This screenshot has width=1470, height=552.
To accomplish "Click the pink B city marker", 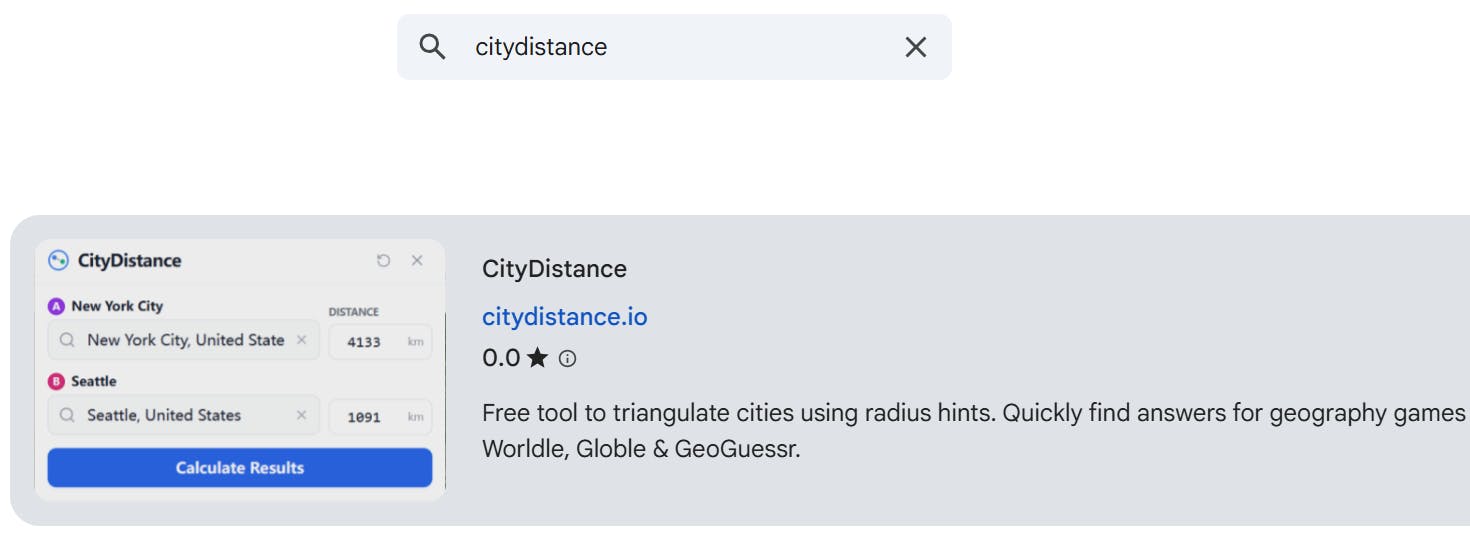I will click(x=57, y=382).
